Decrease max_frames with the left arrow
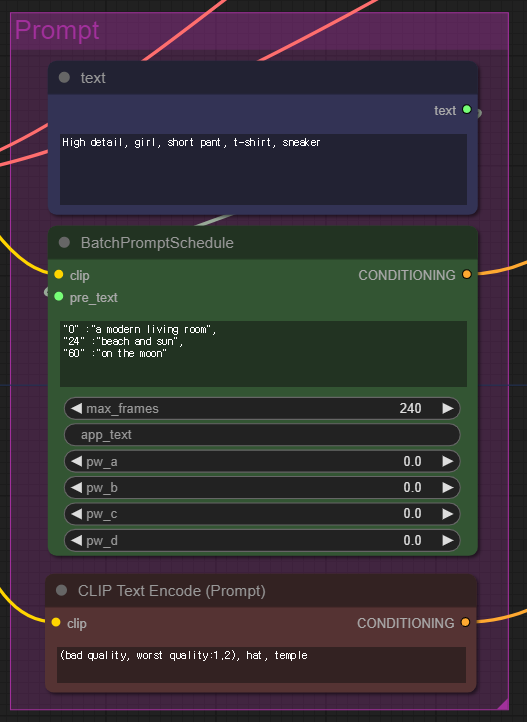 pyautogui.click(x=76, y=408)
